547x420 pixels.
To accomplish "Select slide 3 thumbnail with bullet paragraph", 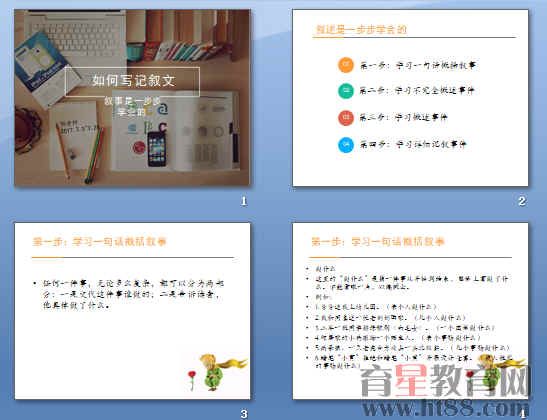I will click(x=132, y=310).
